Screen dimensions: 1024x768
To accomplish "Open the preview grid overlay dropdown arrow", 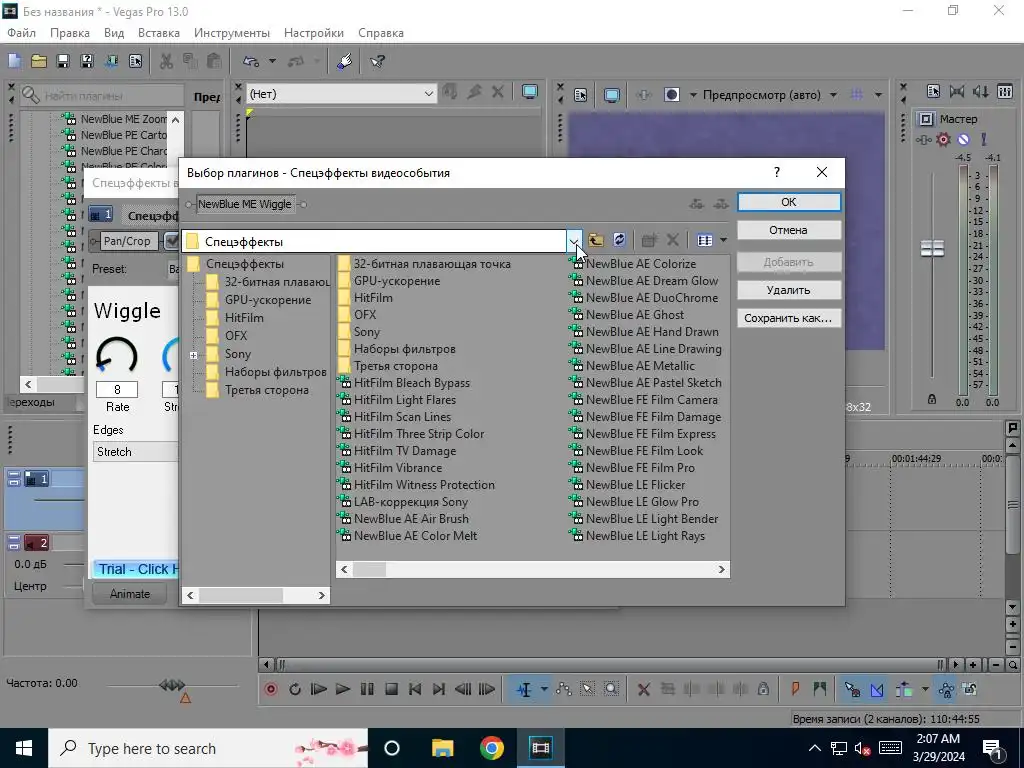I will pyautogui.click(x=878, y=95).
